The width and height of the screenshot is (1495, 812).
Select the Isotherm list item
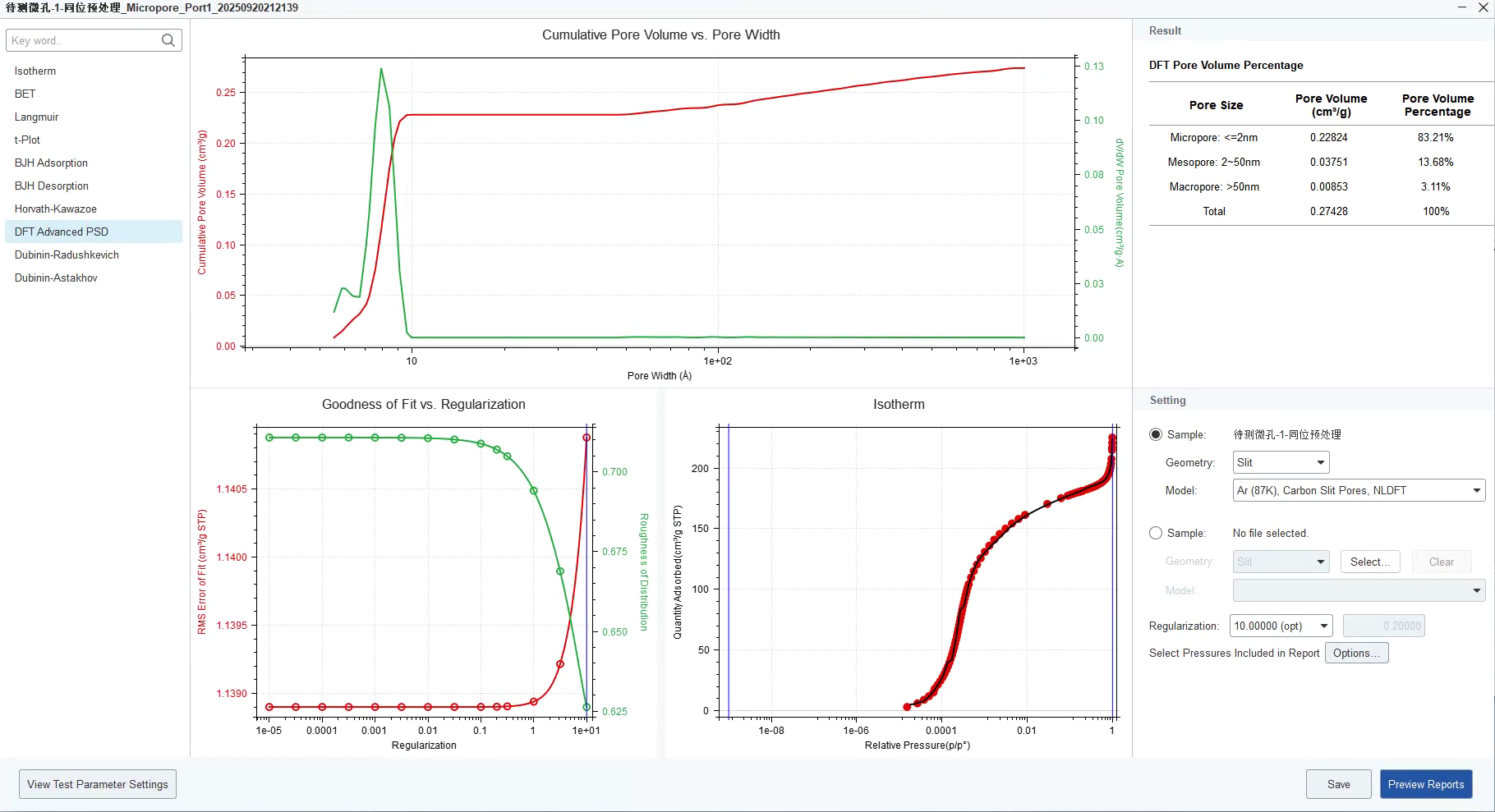35,71
